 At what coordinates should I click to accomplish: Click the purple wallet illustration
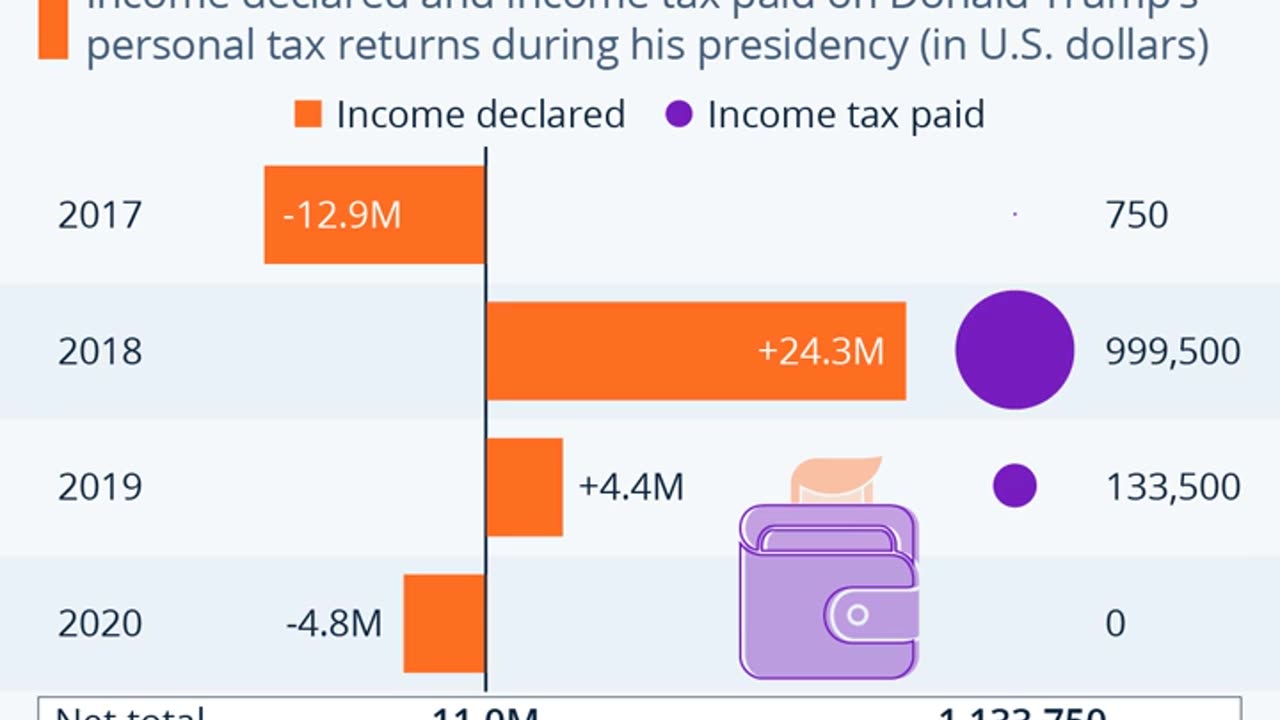(828, 590)
